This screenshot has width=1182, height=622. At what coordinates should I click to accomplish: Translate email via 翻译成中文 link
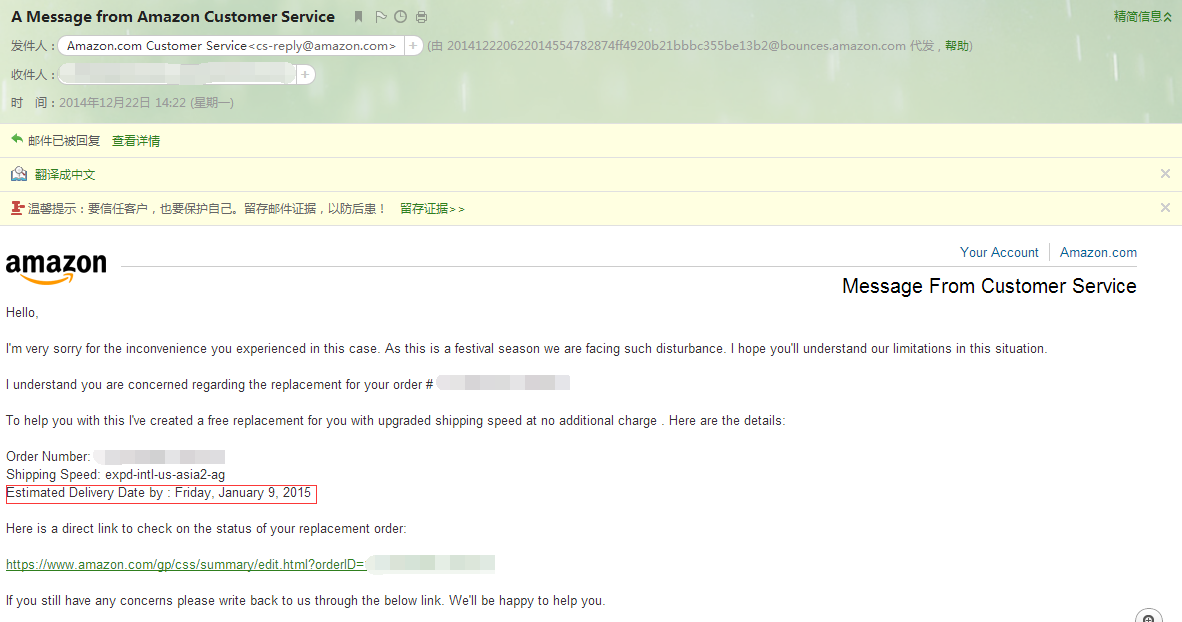pos(65,175)
